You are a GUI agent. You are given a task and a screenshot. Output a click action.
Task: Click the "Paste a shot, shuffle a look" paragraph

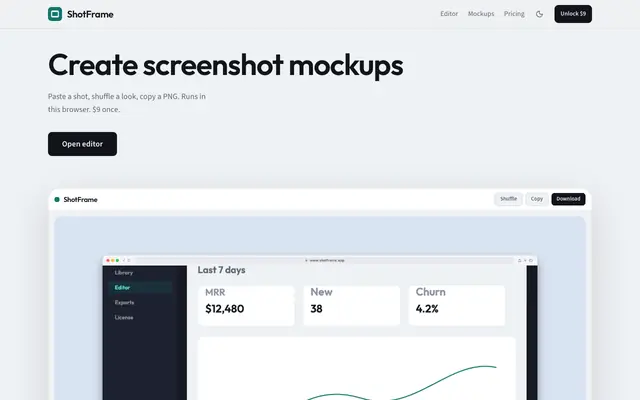[x=127, y=103]
